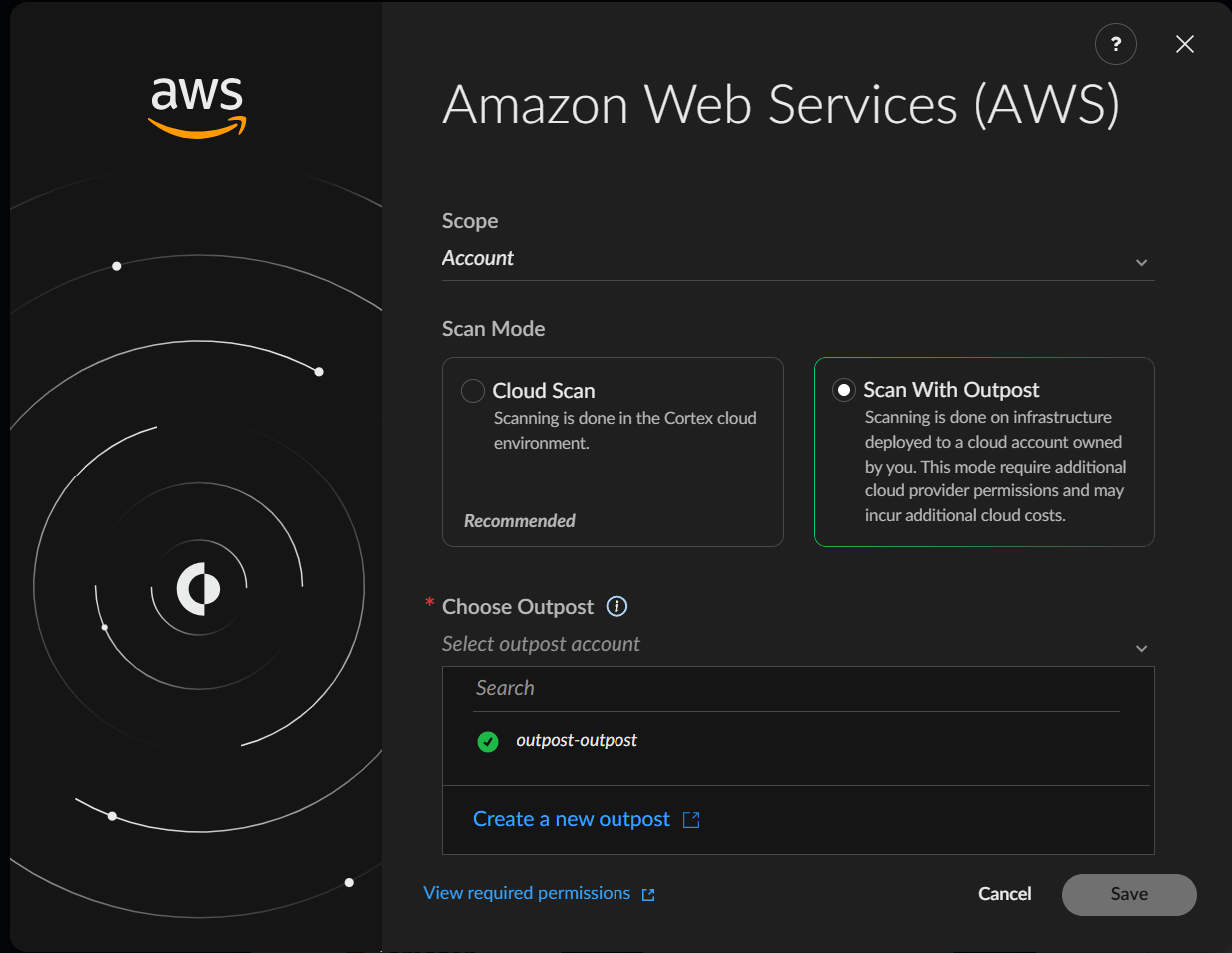Open the View required permissions link
This screenshot has width=1232, height=953.
(x=527, y=893)
